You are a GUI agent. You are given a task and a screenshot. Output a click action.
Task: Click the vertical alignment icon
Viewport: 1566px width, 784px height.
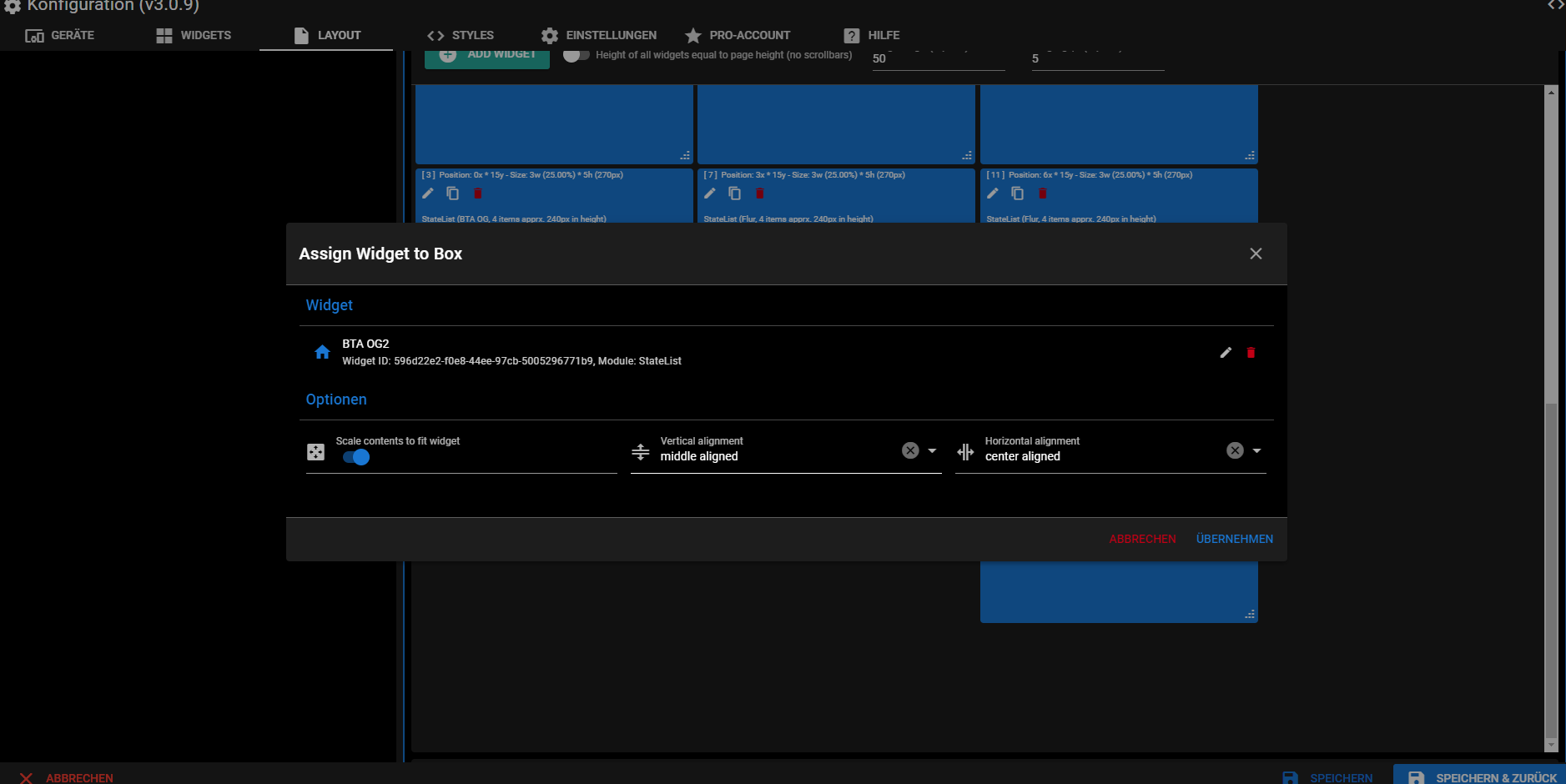click(641, 452)
